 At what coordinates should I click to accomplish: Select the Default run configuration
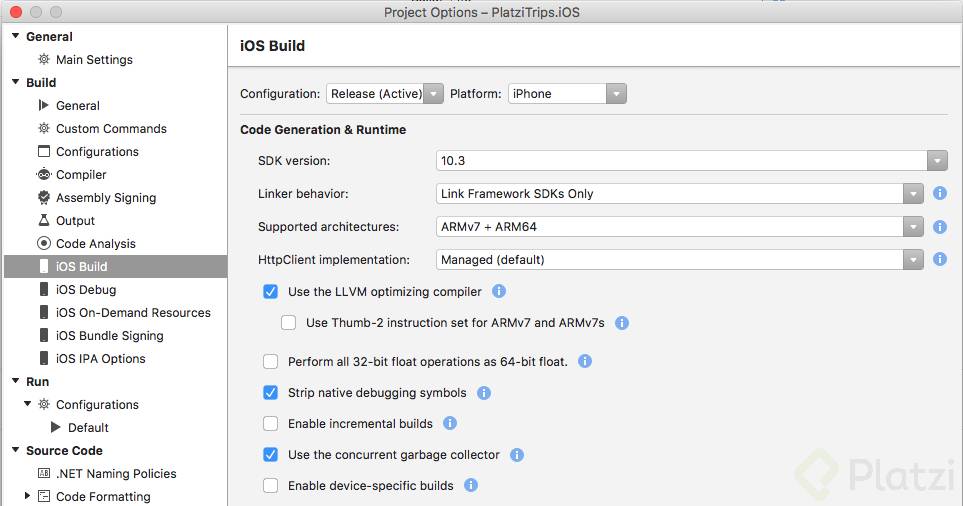[88, 427]
